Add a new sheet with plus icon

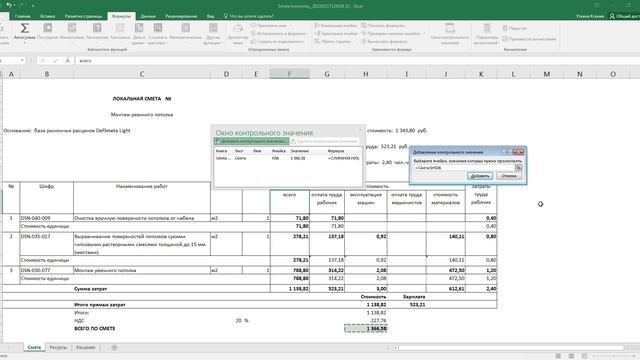coord(114,347)
